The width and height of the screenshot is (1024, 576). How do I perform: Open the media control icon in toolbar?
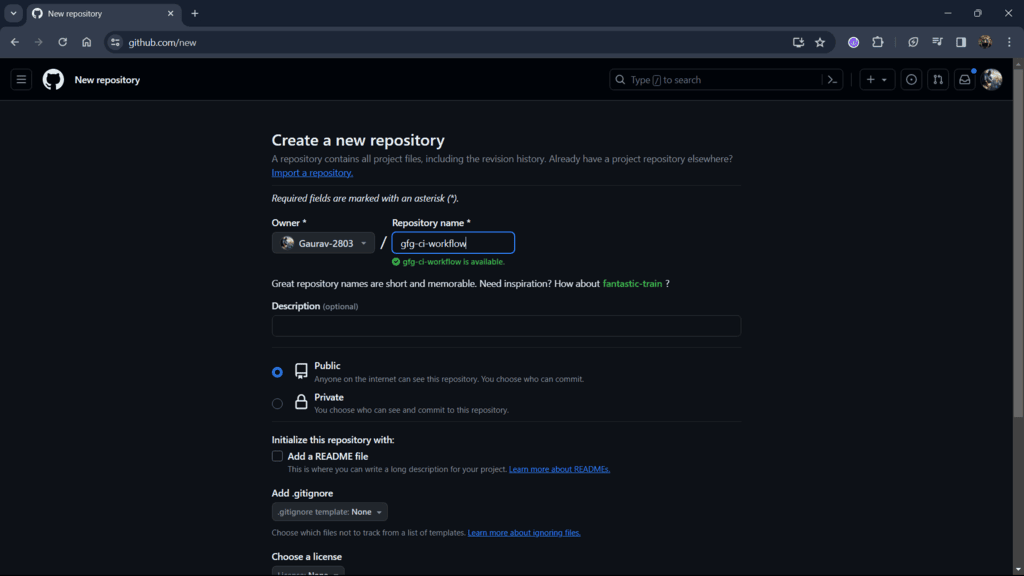(937, 42)
